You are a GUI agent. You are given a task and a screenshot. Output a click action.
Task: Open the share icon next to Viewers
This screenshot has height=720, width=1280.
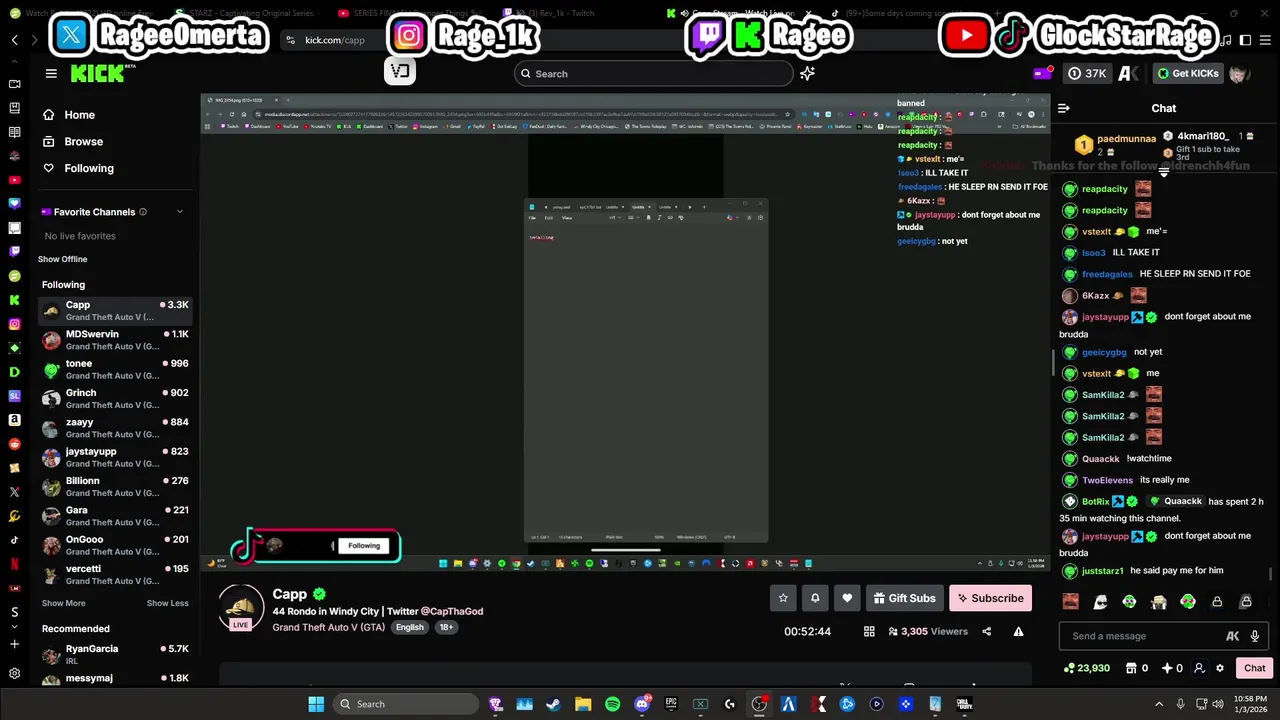(x=986, y=631)
